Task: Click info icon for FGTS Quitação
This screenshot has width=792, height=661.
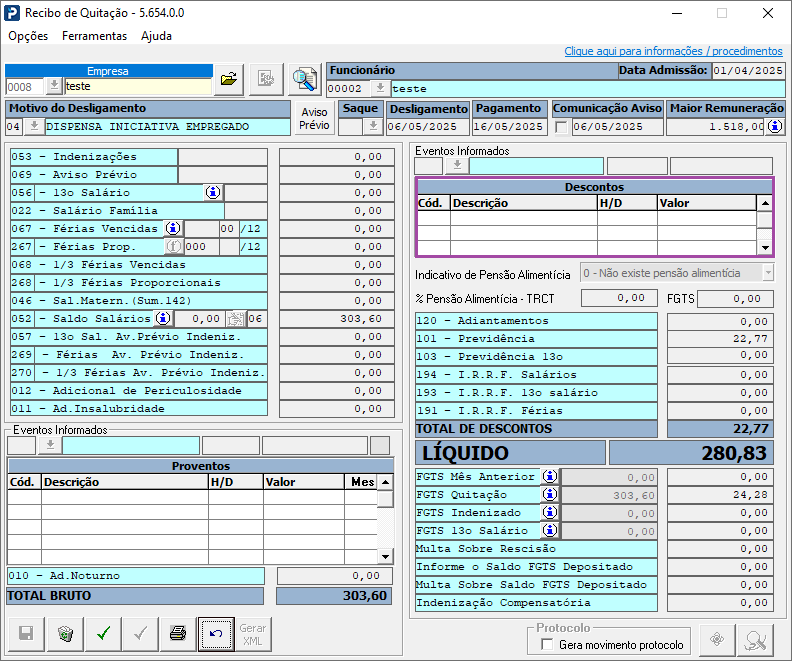Action: (550, 494)
